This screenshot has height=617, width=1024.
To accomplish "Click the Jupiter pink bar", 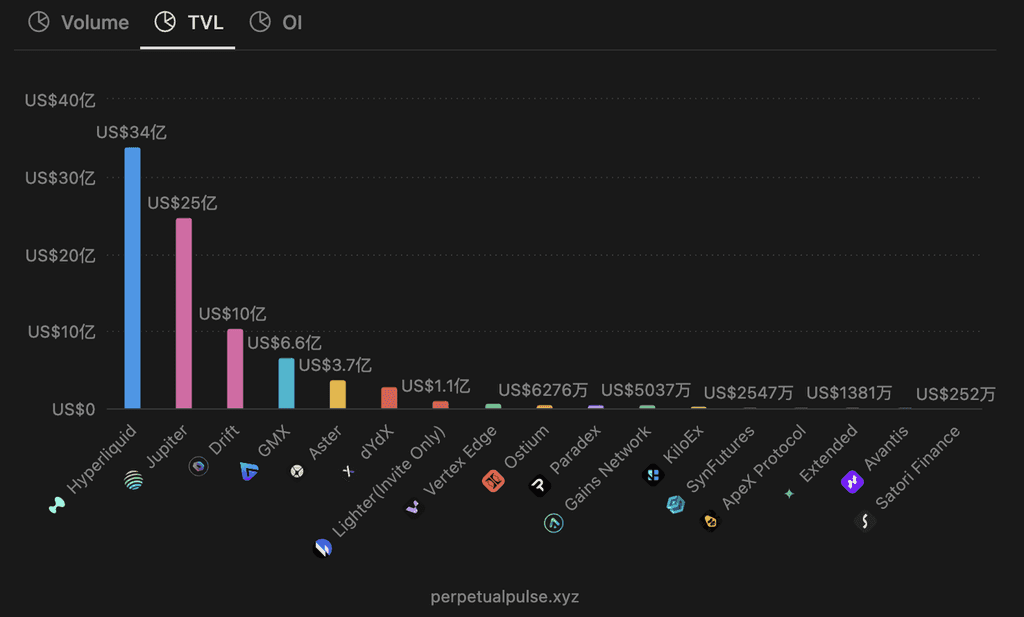I will coord(184,313).
